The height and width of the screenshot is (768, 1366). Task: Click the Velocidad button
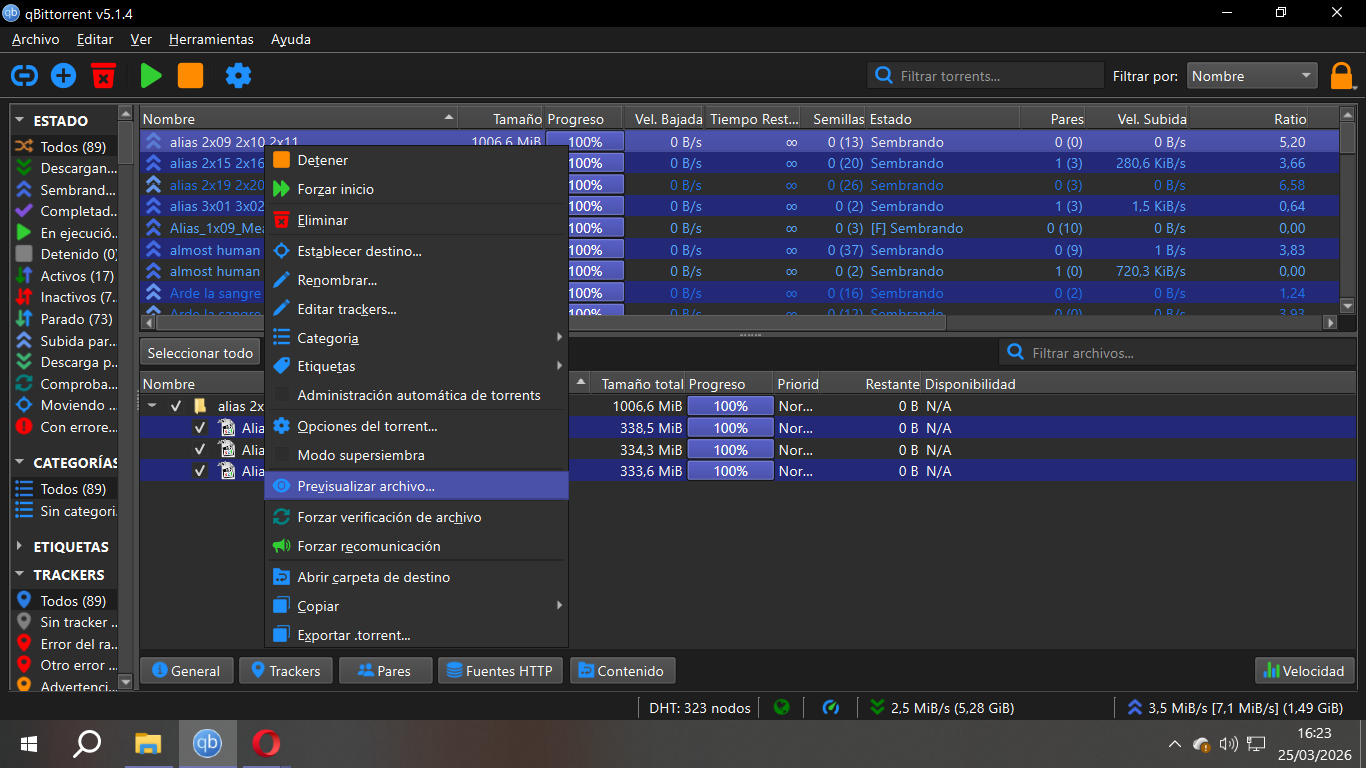coord(1305,671)
